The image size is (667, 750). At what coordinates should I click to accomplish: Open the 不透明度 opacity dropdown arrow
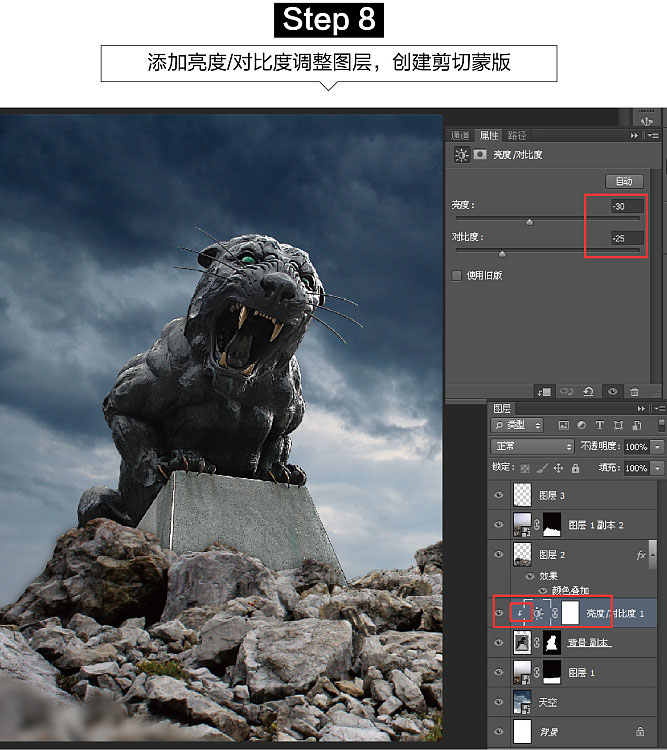click(657, 447)
